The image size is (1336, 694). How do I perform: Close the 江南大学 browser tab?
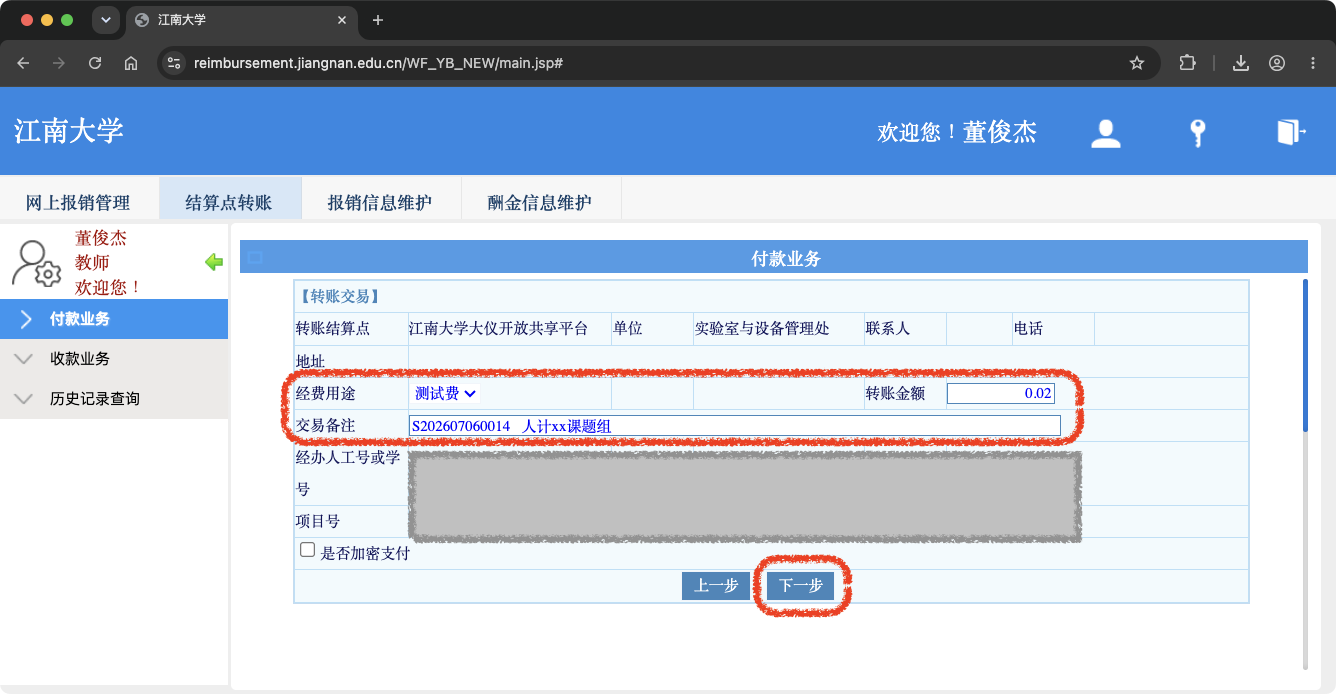tap(342, 20)
